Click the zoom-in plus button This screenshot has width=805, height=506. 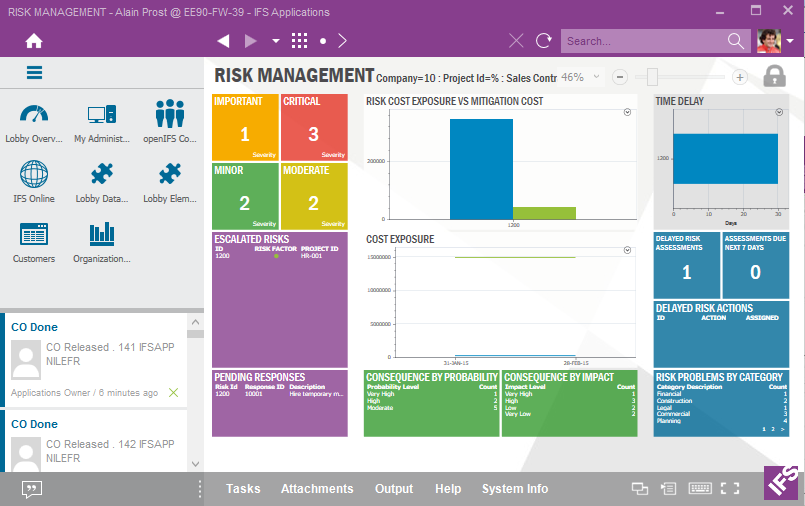(740, 77)
